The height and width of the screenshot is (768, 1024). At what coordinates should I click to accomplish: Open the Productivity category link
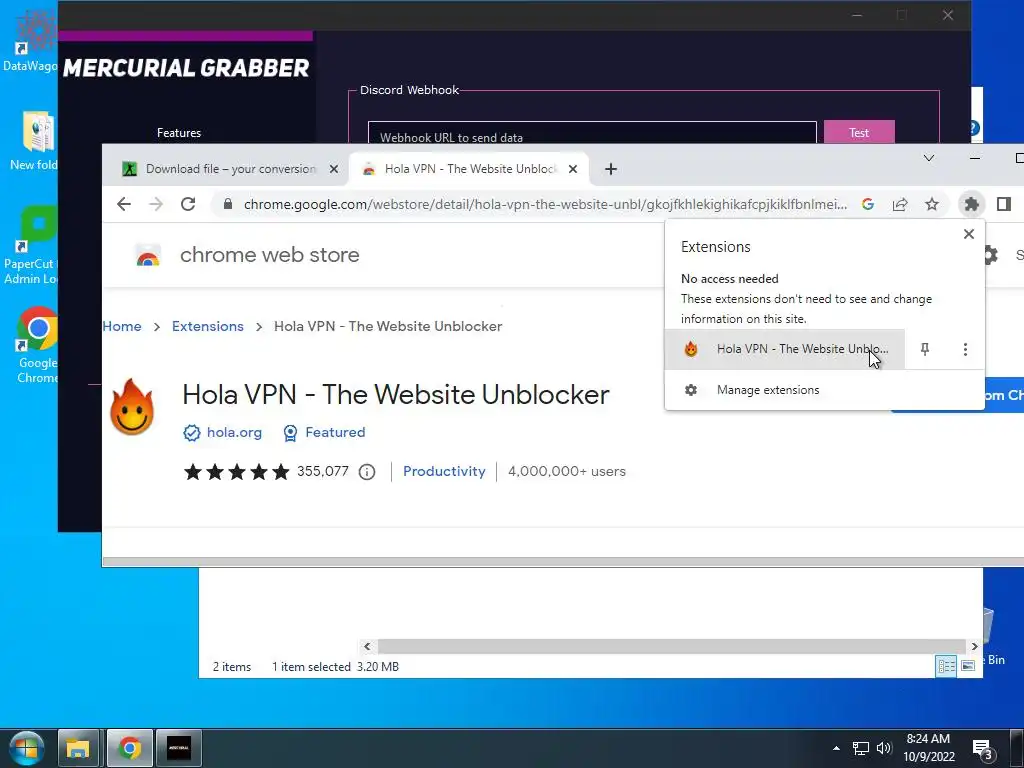pyautogui.click(x=444, y=472)
